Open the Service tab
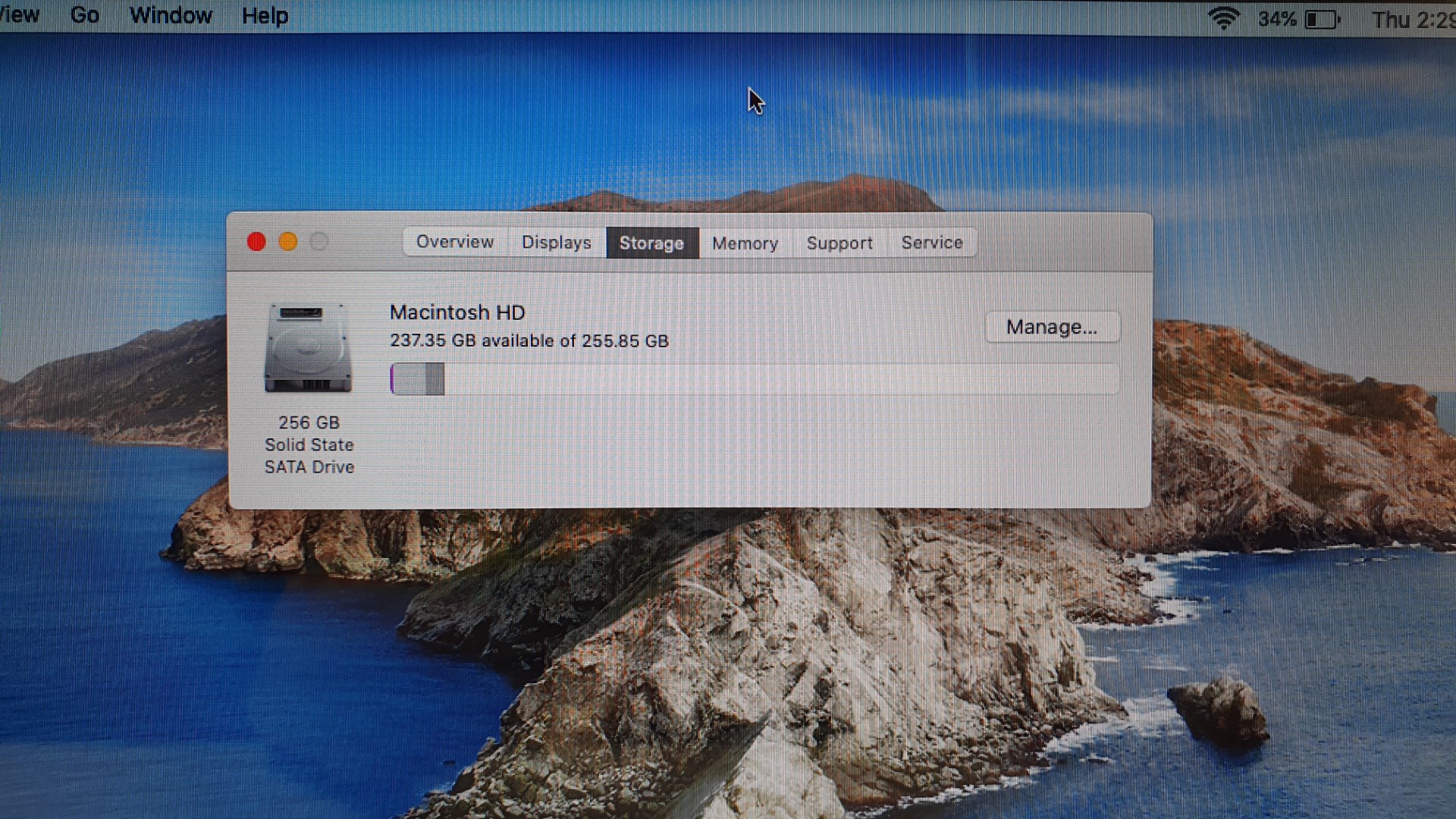The width and height of the screenshot is (1456, 819). tap(932, 243)
